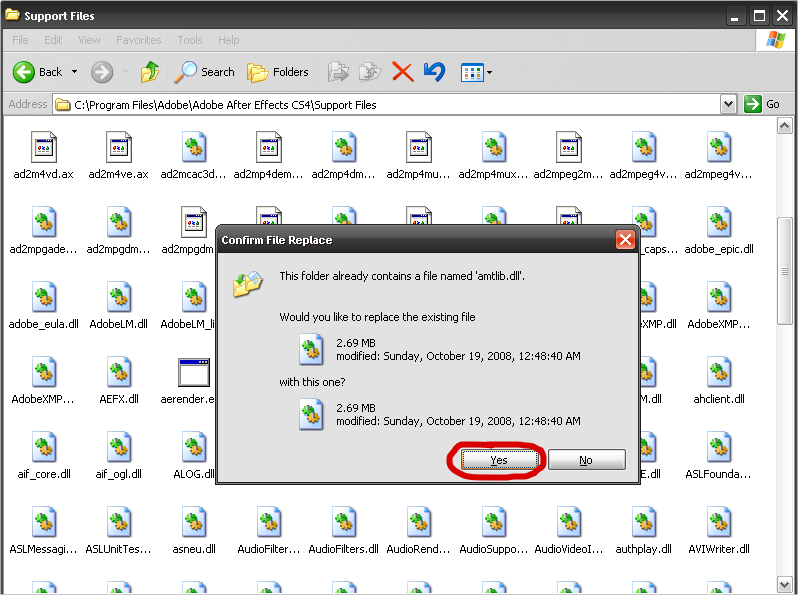Screen dimensions: 798x595
Task: Click the vertical scrollbar up arrow
Action: (x=784, y=125)
